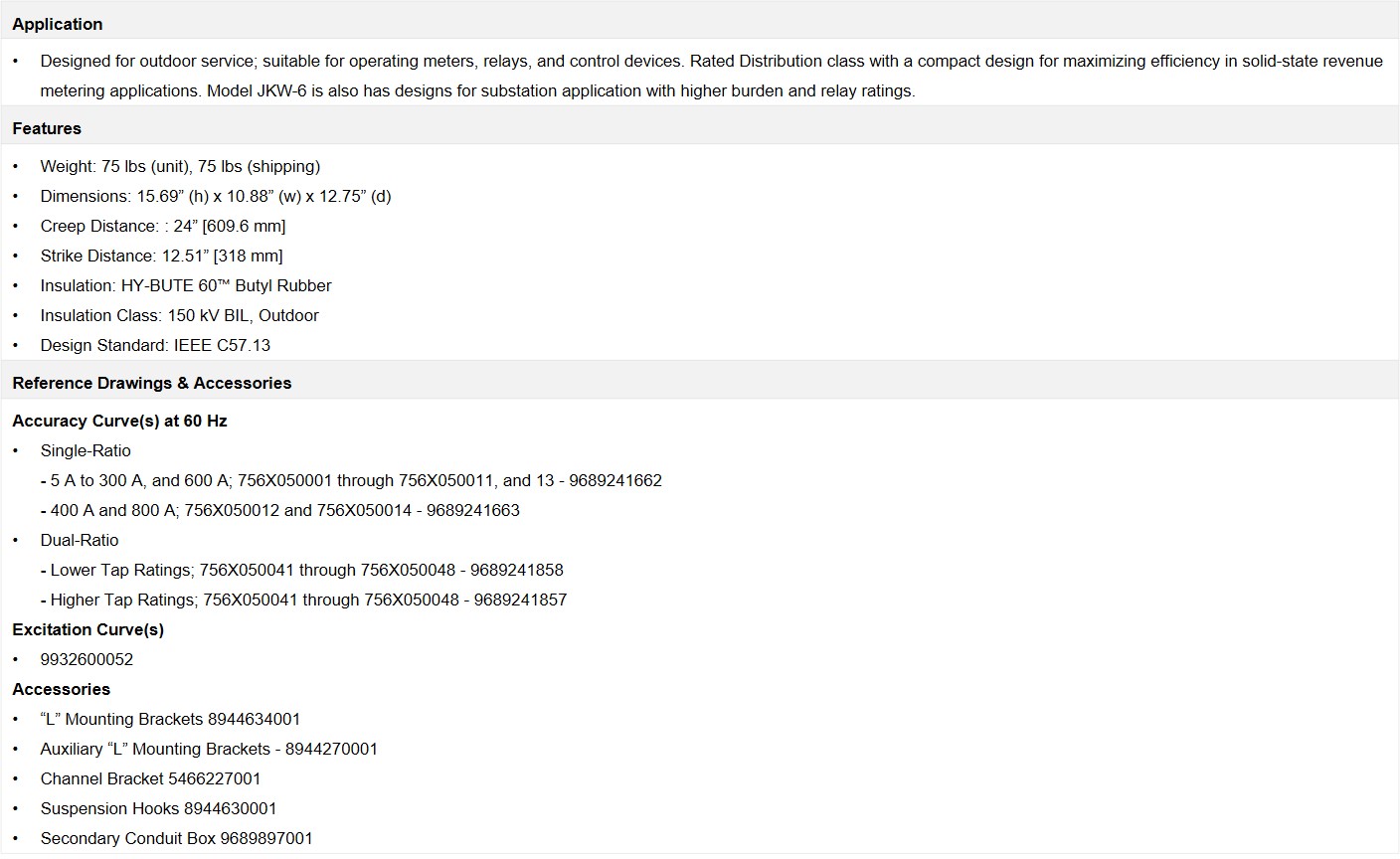The height and width of the screenshot is (859, 1400).
Task: Click Secondary Conduit Box 9689897001
Action: click(x=176, y=838)
